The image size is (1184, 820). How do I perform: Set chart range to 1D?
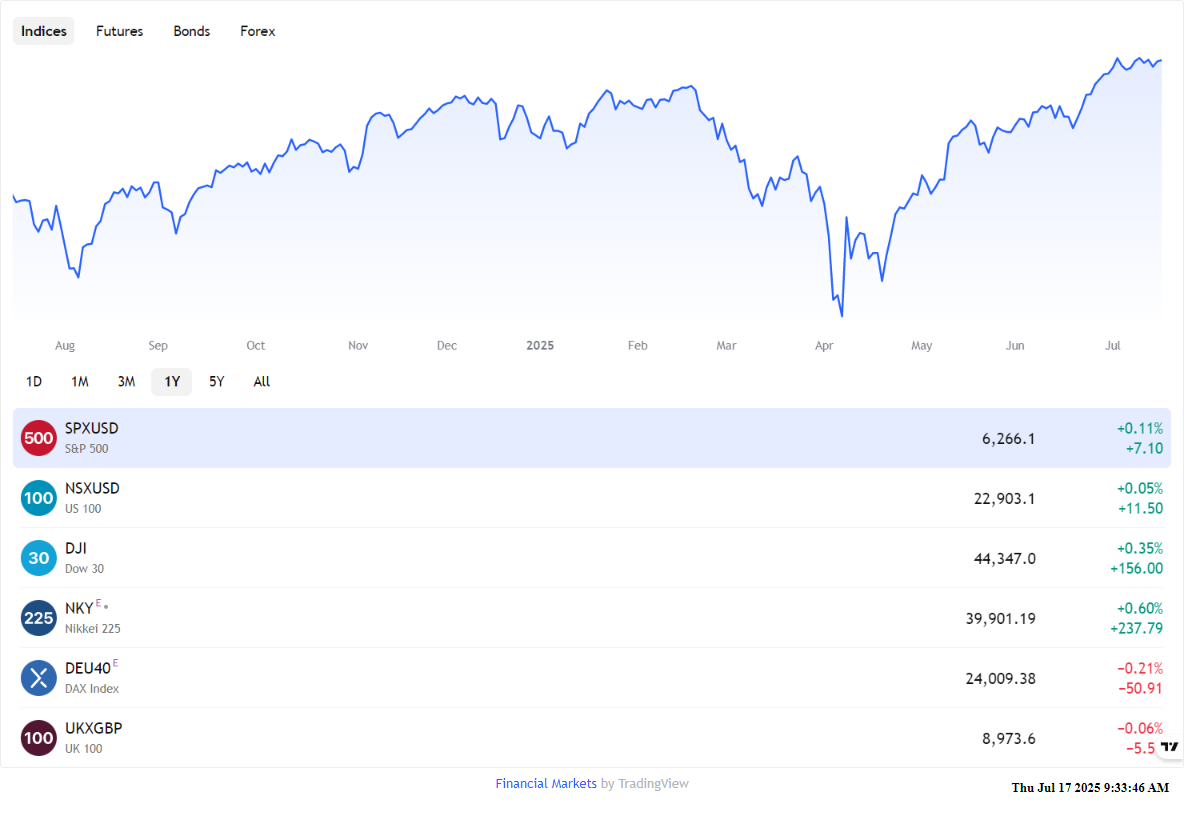[34, 381]
